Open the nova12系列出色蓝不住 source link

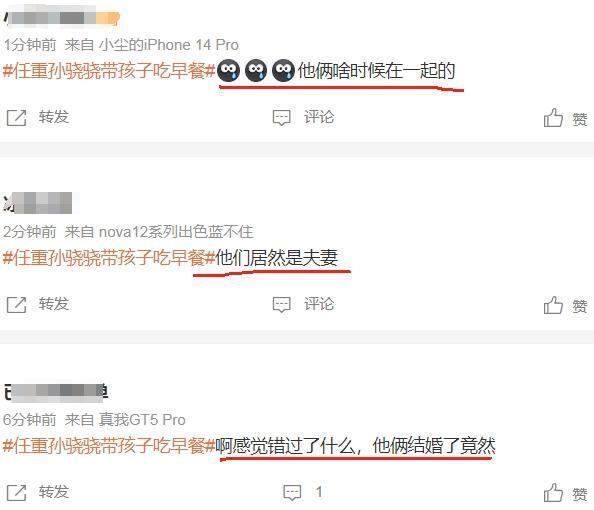pyautogui.click(x=176, y=232)
